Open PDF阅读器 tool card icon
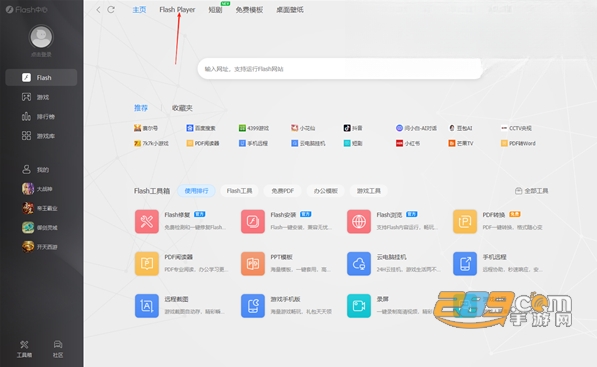The height and width of the screenshot is (367, 597). coord(147,263)
